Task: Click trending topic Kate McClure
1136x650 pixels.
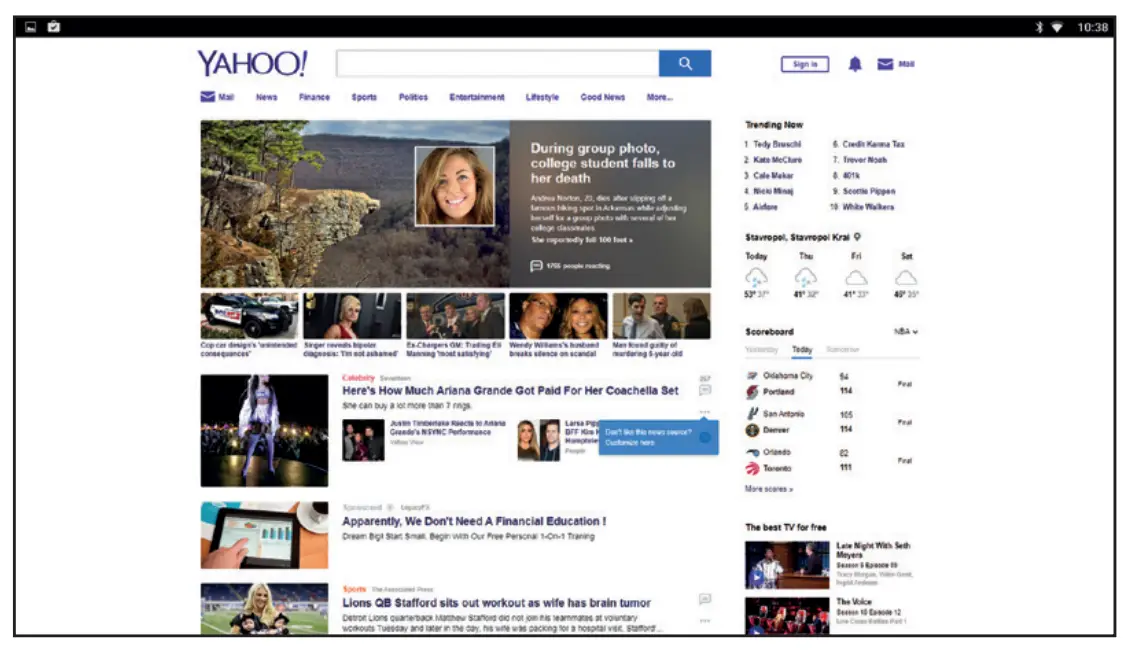Action: (x=777, y=160)
